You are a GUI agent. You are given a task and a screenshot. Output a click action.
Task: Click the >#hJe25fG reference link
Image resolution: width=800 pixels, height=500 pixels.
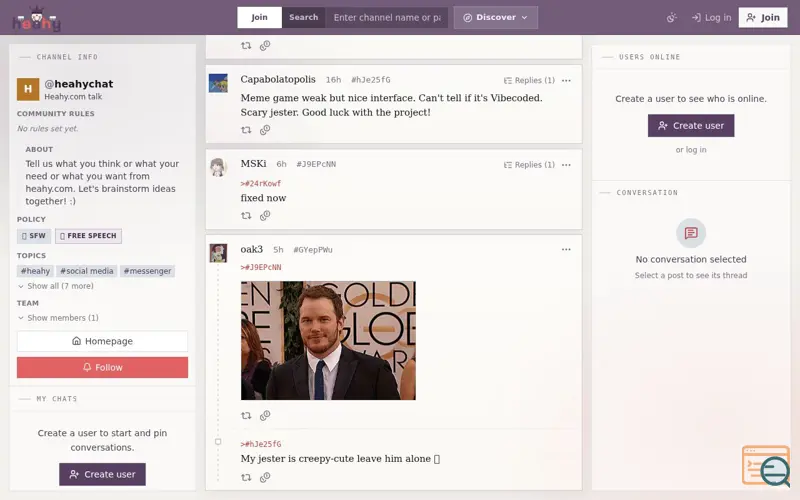pos(261,444)
